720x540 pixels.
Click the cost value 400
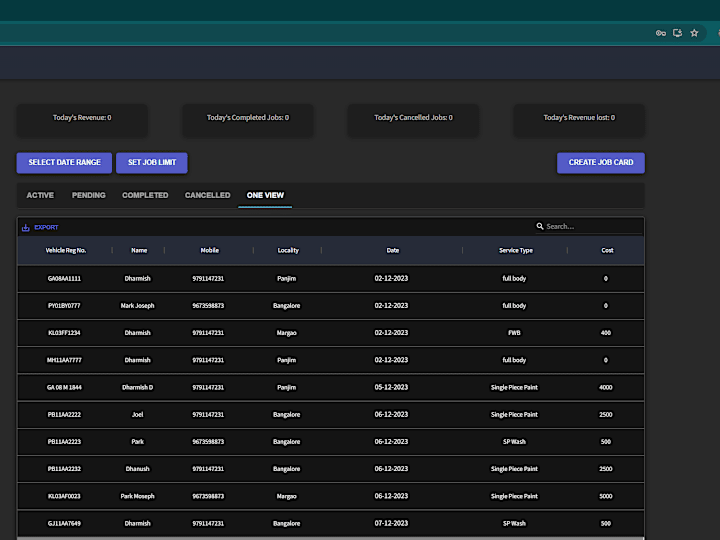(606, 333)
